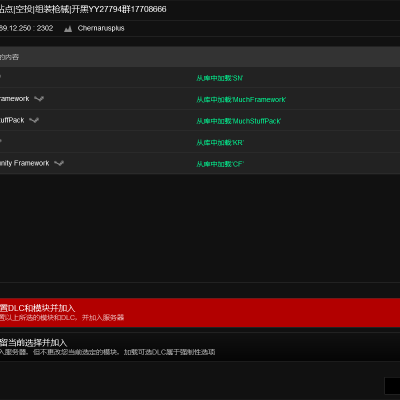Click the 从库中加载'MuchFramework' link

[241, 99]
